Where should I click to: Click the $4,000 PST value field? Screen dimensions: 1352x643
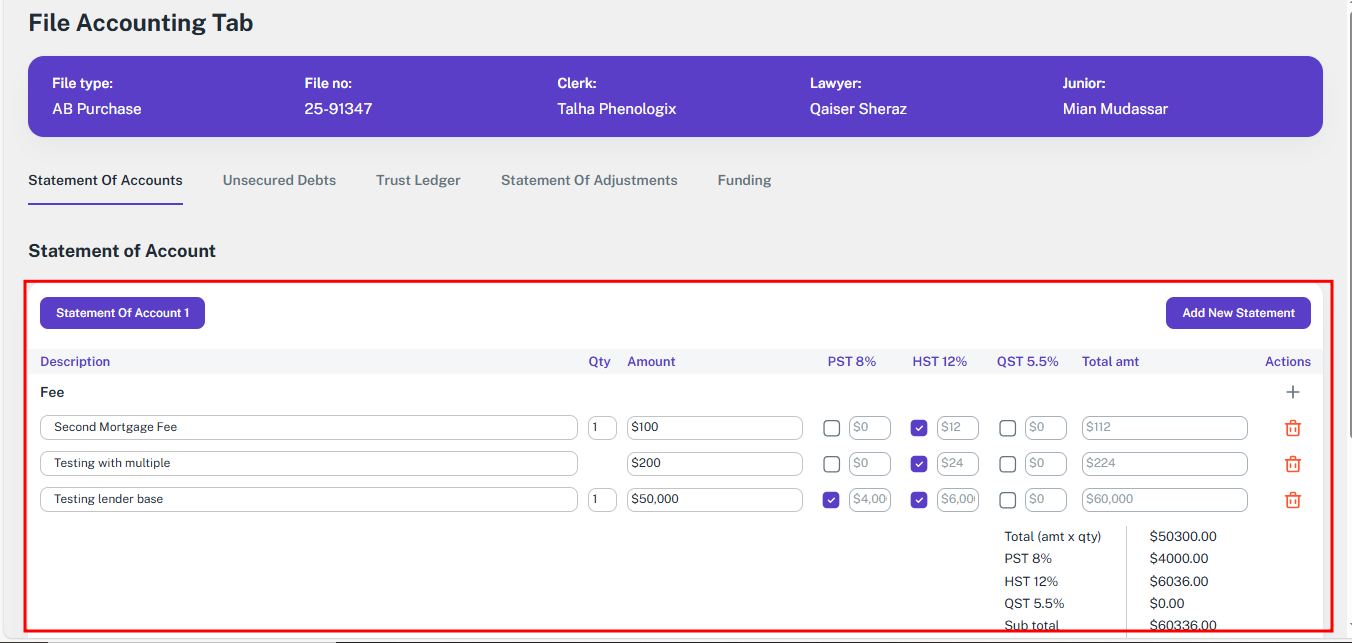click(x=870, y=500)
